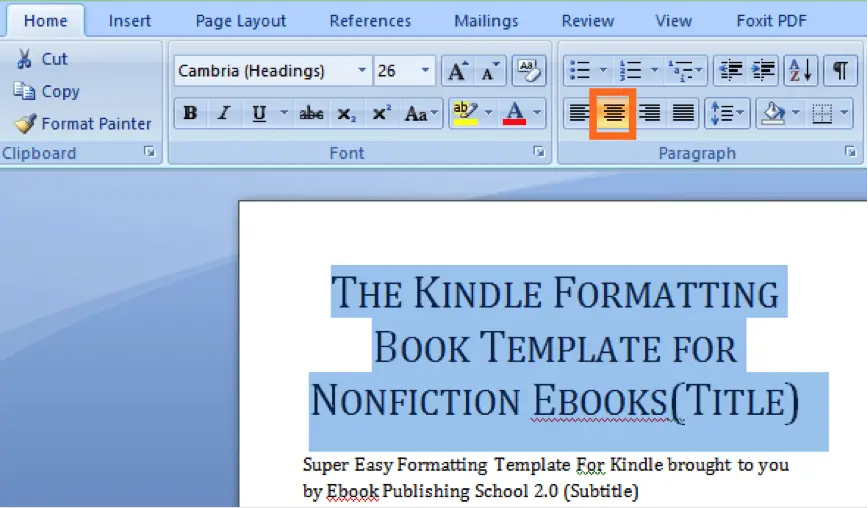Apply a numbered list

[x=631, y=71]
